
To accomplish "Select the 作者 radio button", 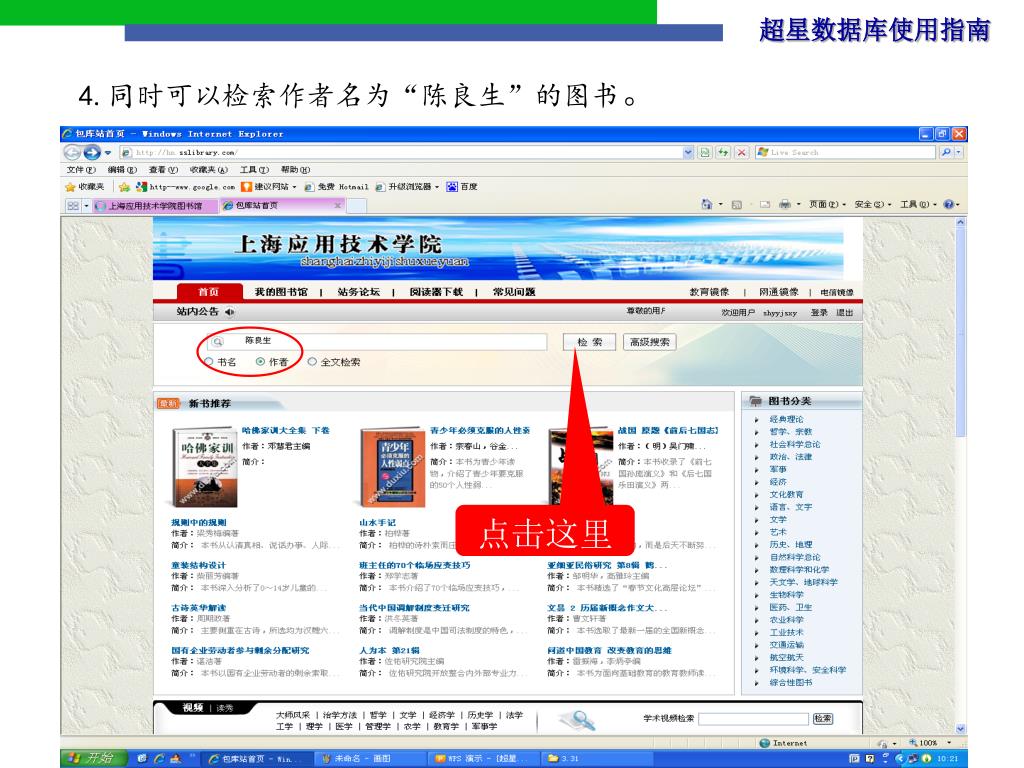I will [x=261, y=362].
